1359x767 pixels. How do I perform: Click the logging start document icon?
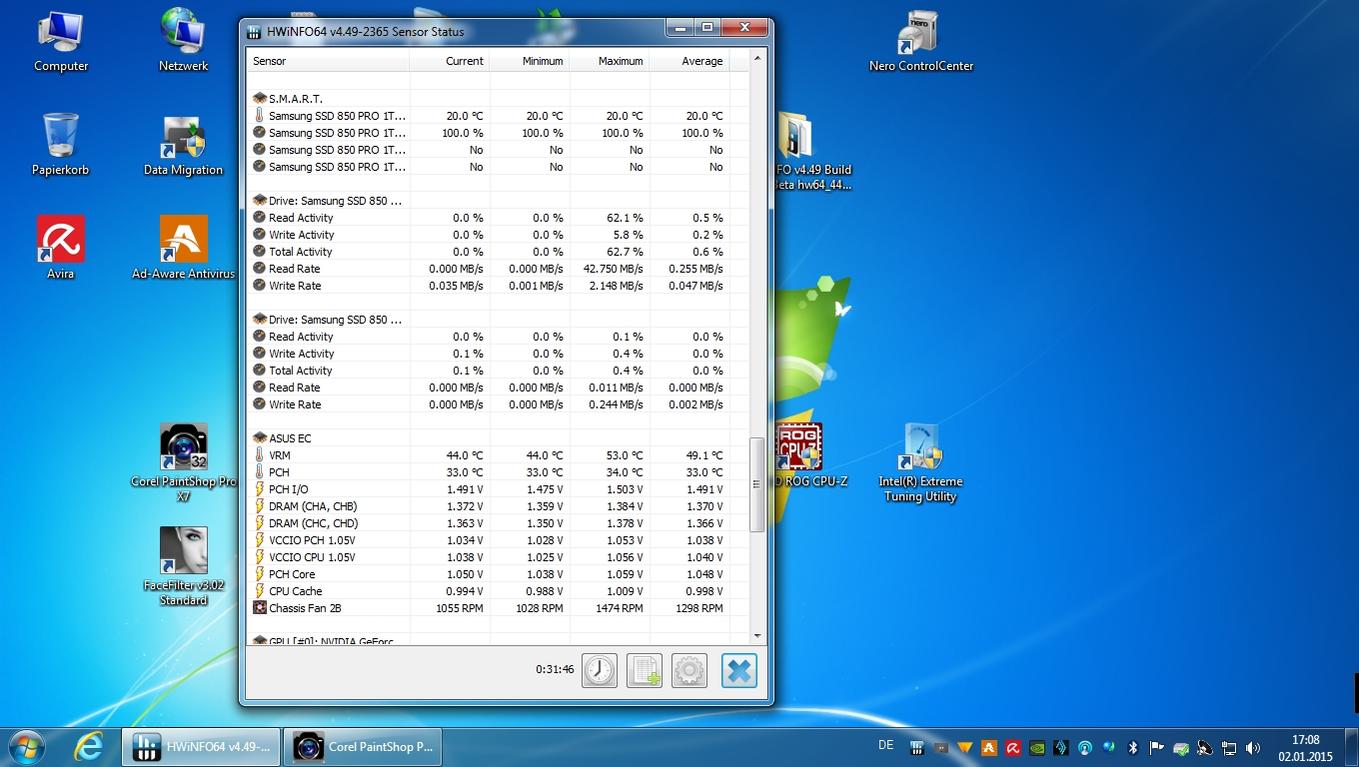point(644,670)
